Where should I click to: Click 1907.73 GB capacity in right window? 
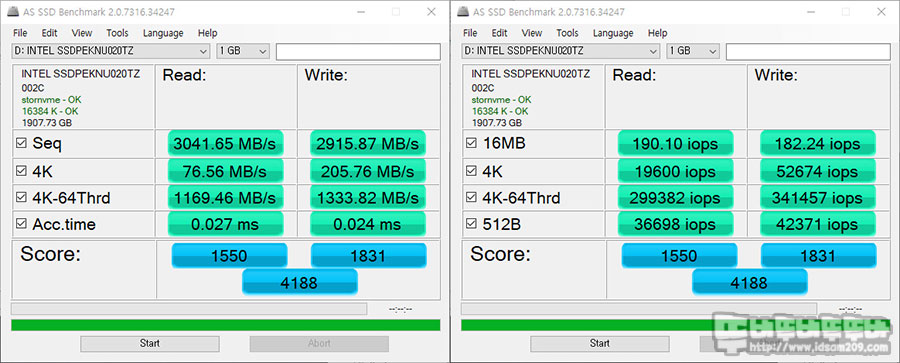496,122
